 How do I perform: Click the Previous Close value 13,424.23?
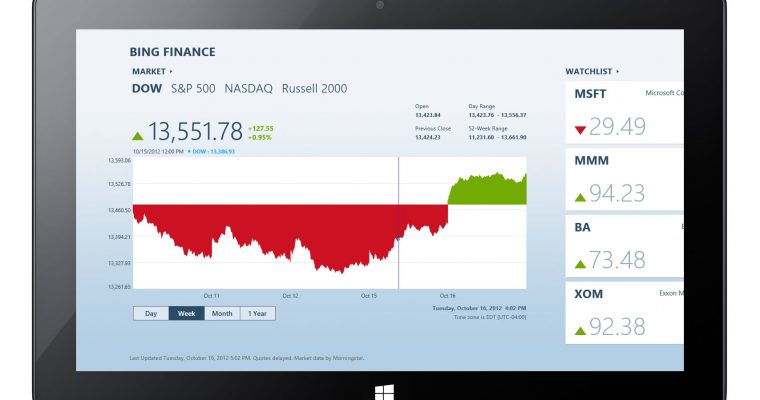click(428, 137)
